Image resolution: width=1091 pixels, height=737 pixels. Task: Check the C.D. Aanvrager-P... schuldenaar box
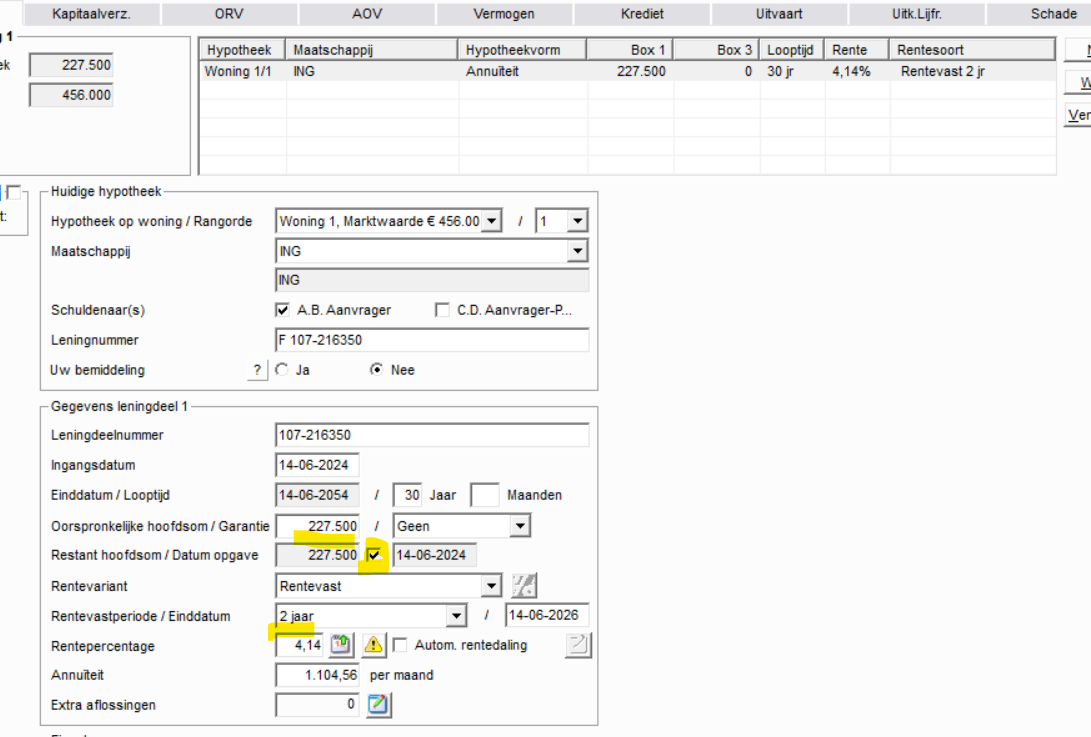pos(442,310)
